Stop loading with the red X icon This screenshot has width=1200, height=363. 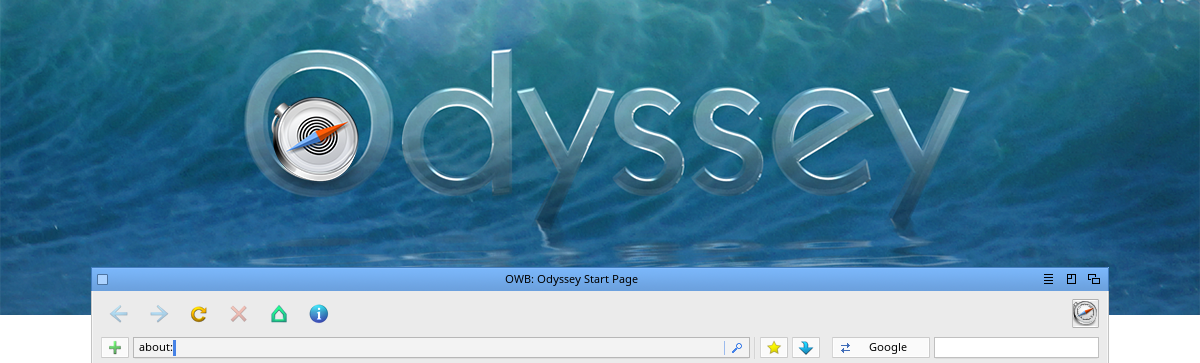pos(239,314)
